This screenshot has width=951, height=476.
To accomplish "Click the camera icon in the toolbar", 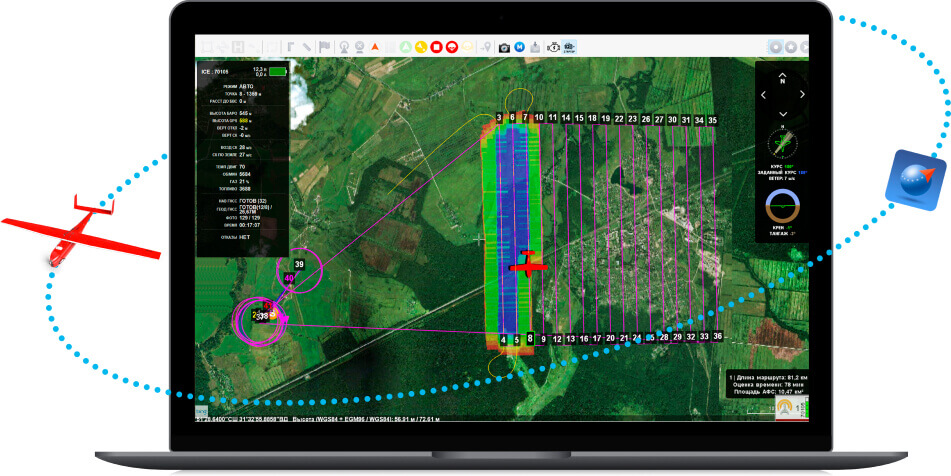I will 504,47.
